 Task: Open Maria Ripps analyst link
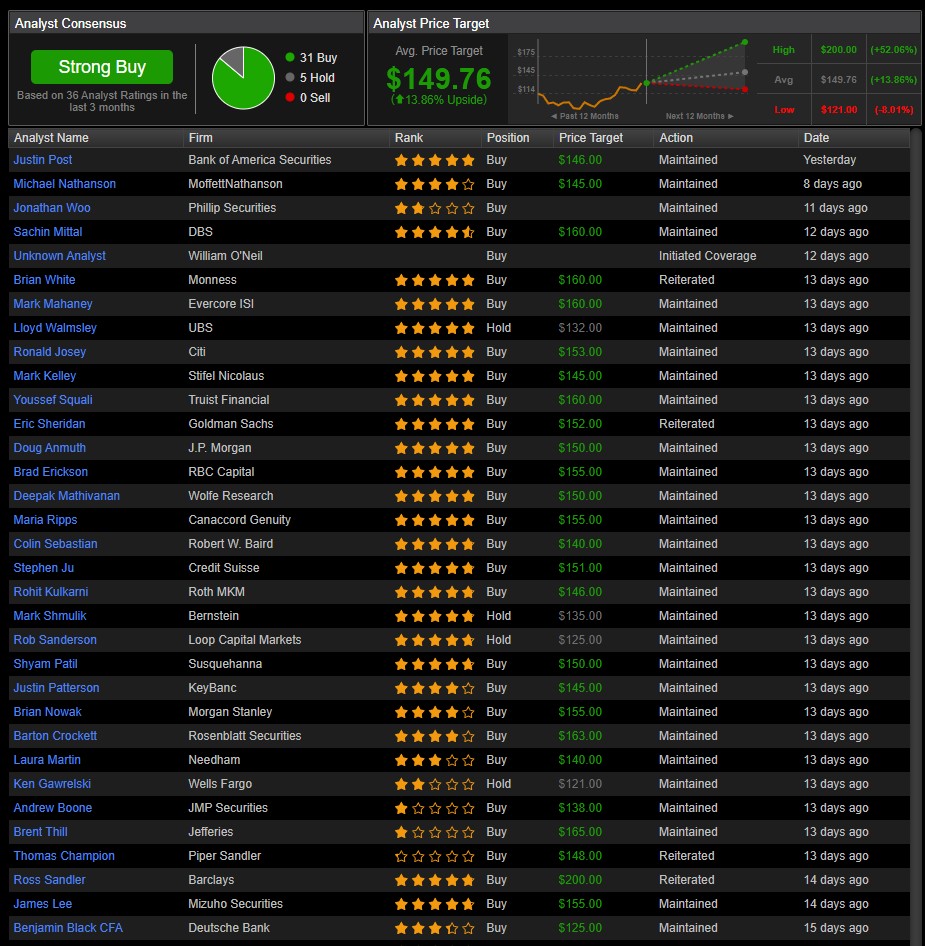[45, 520]
